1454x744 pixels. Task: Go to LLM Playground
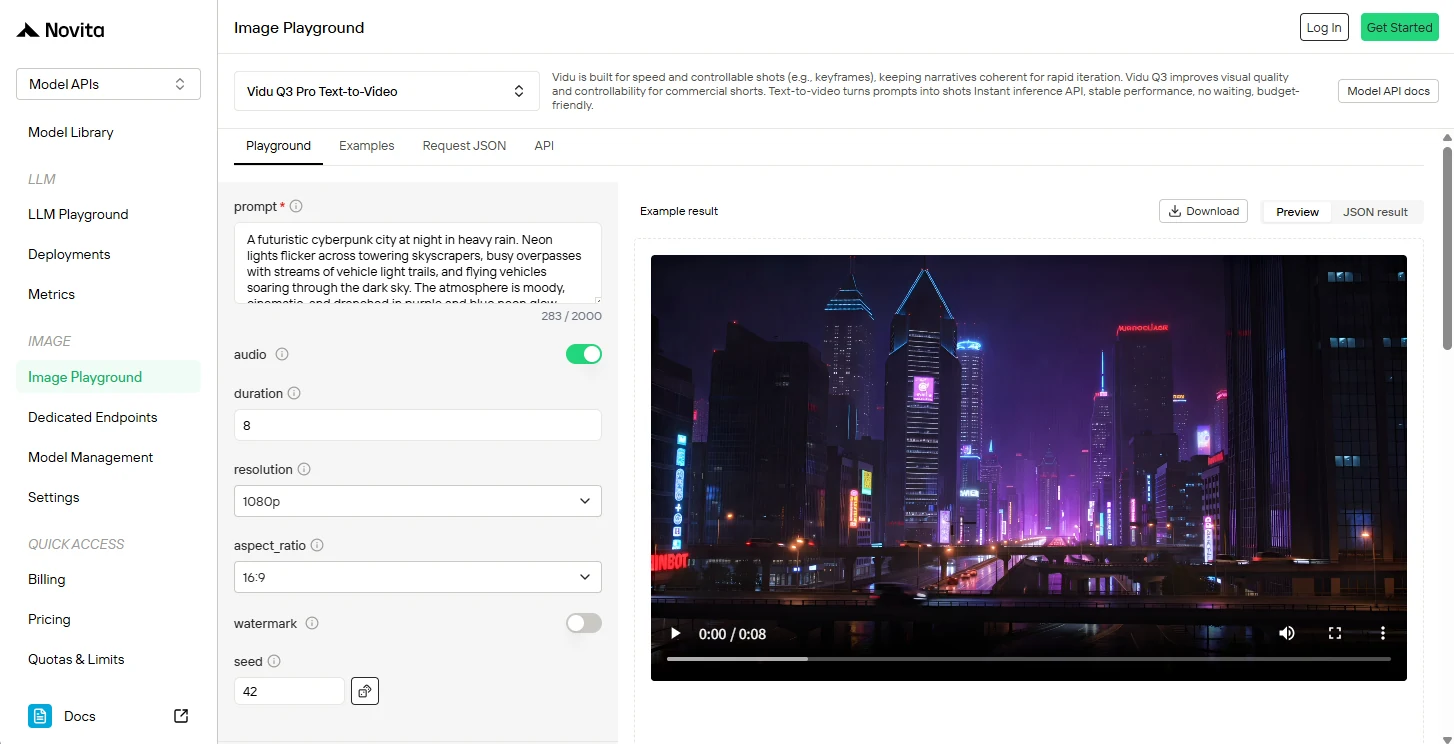[78, 214]
